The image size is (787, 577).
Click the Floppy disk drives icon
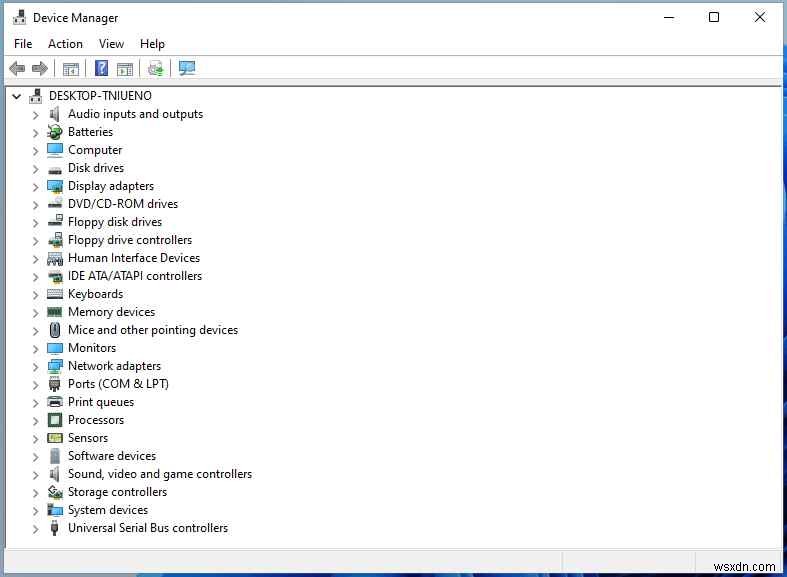coord(55,221)
